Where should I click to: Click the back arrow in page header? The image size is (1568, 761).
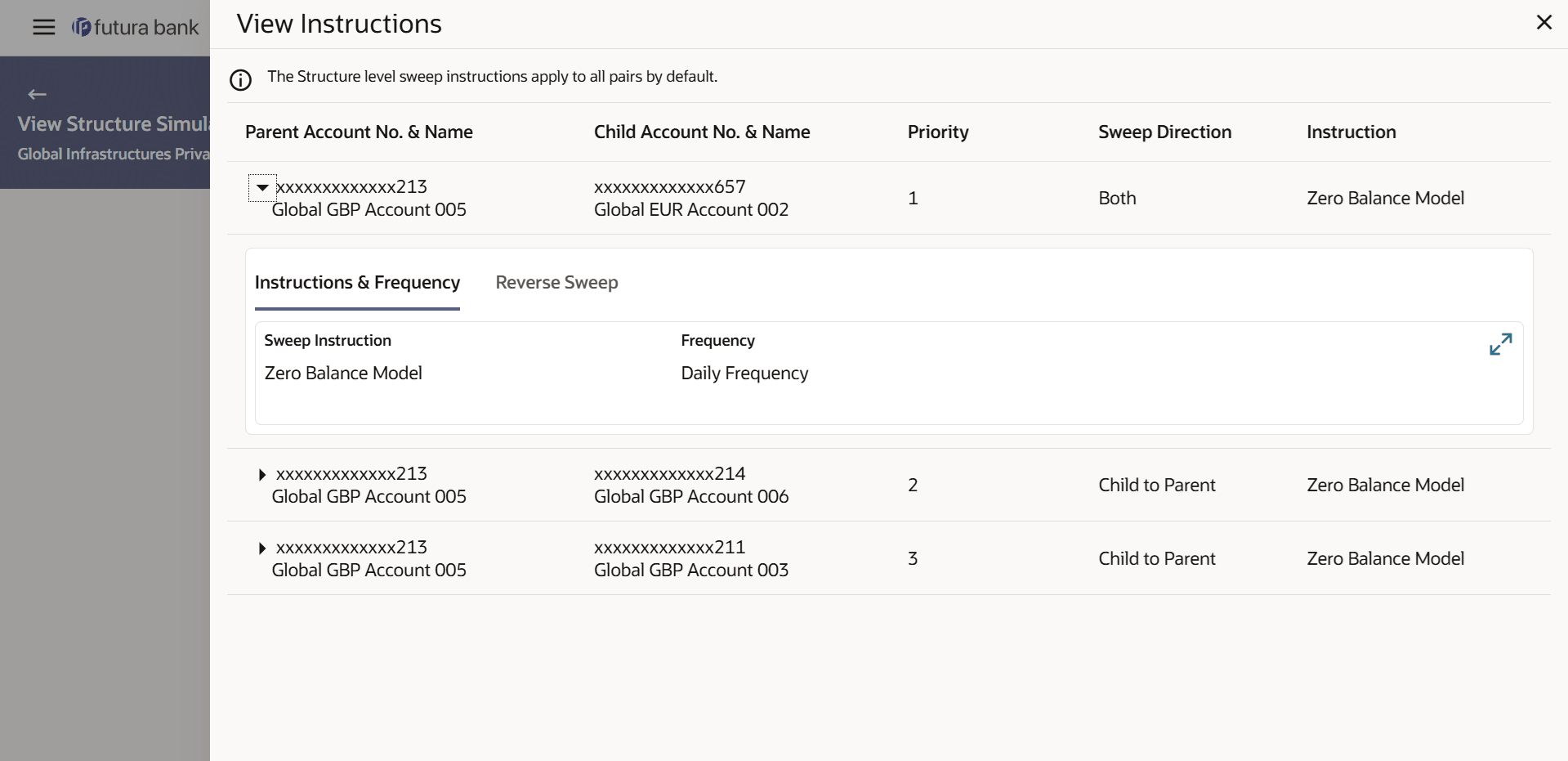pos(37,94)
